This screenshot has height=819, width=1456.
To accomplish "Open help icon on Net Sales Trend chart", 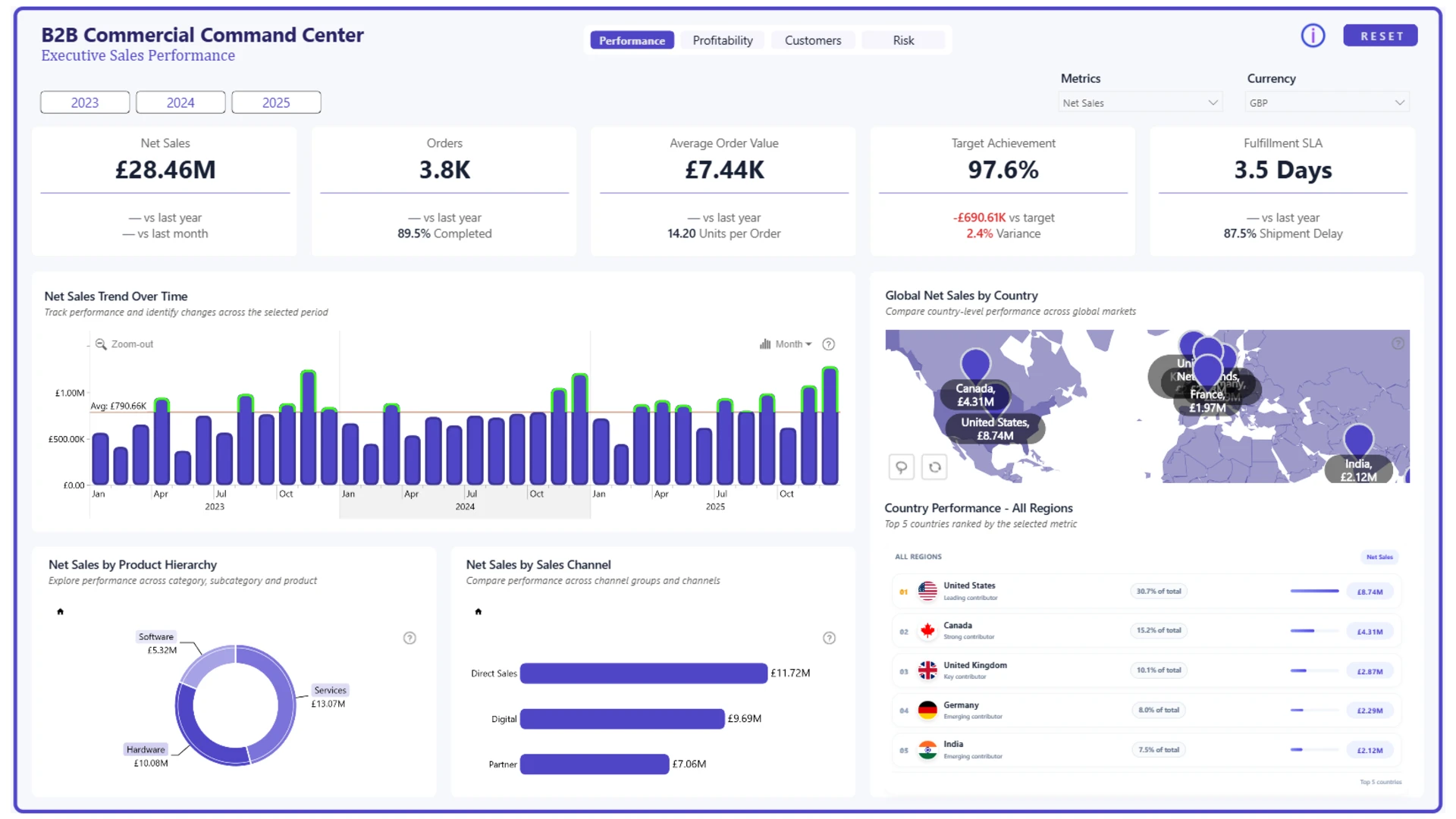I will (x=829, y=344).
